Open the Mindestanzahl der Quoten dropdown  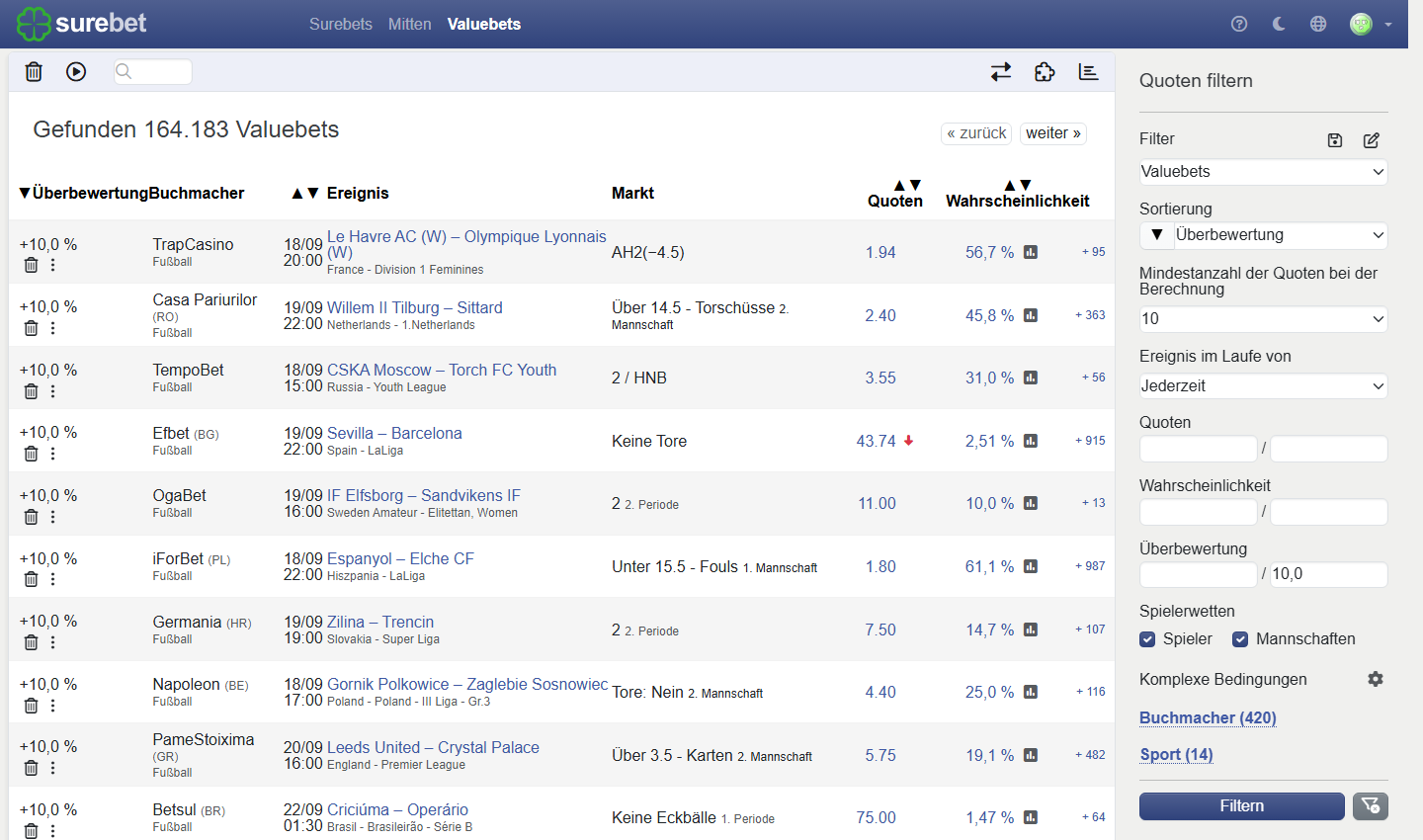coord(1263,319)
